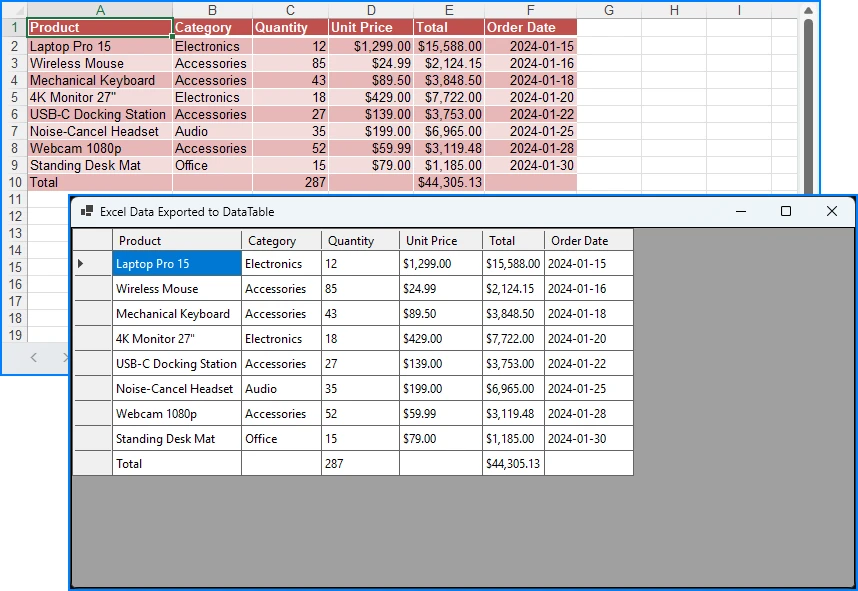
Task: Select Excel column B header
Action: pyautogui.click(x=212, y=10)
